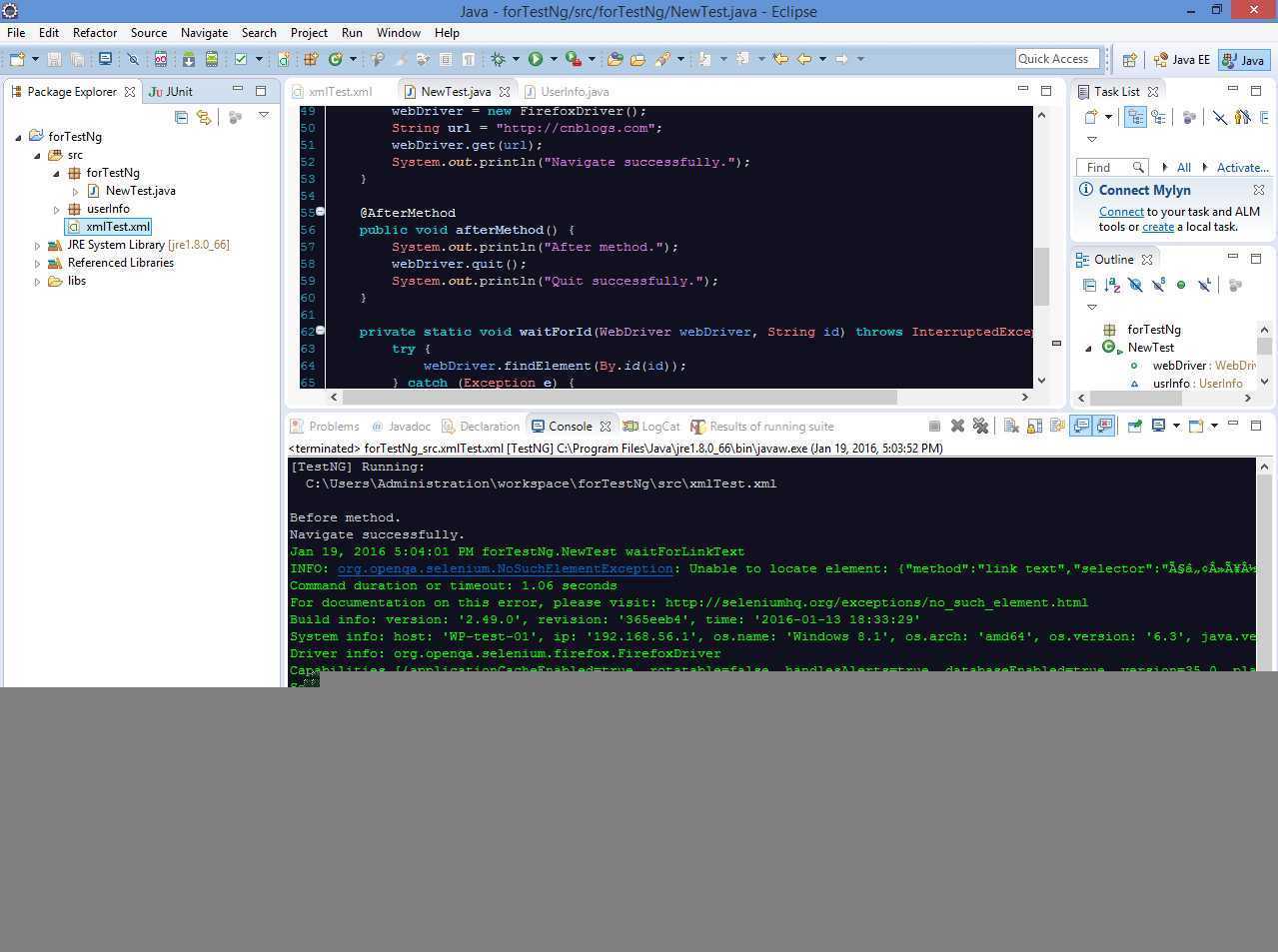Switch to the UserInfo.java editor tab
The image size is (1278, 952).
pos(567,91)
